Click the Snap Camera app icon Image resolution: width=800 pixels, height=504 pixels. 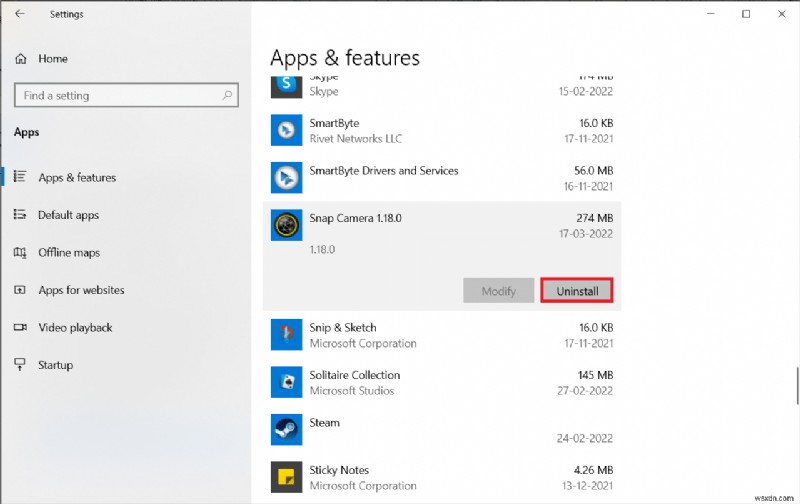coord(287,225)
